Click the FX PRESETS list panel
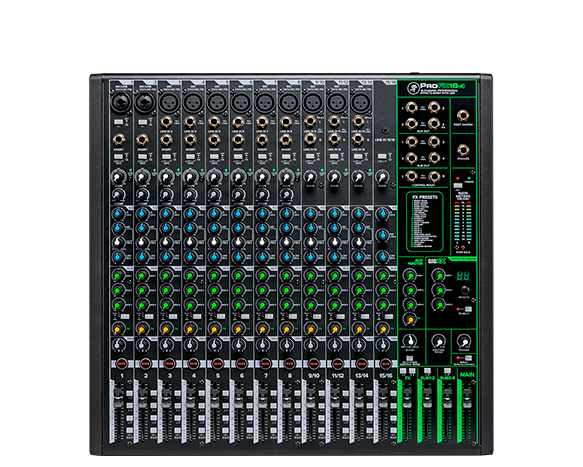The height and width of the screenshot is (467, 583). tap(425, 222)
